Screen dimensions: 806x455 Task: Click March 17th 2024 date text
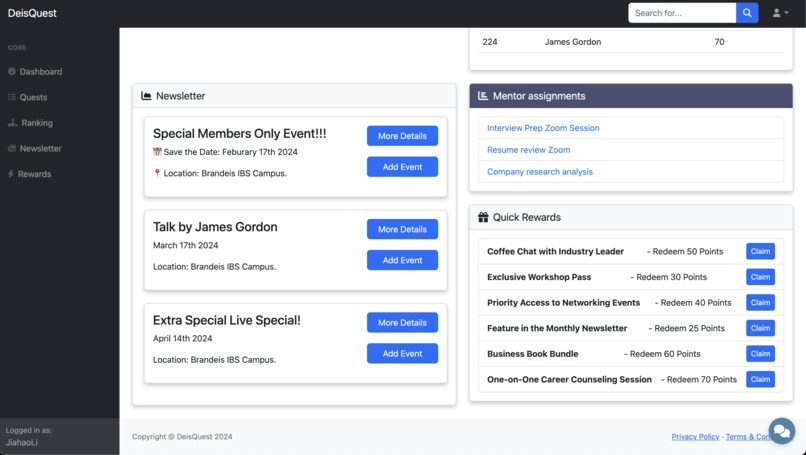(186, 245)
